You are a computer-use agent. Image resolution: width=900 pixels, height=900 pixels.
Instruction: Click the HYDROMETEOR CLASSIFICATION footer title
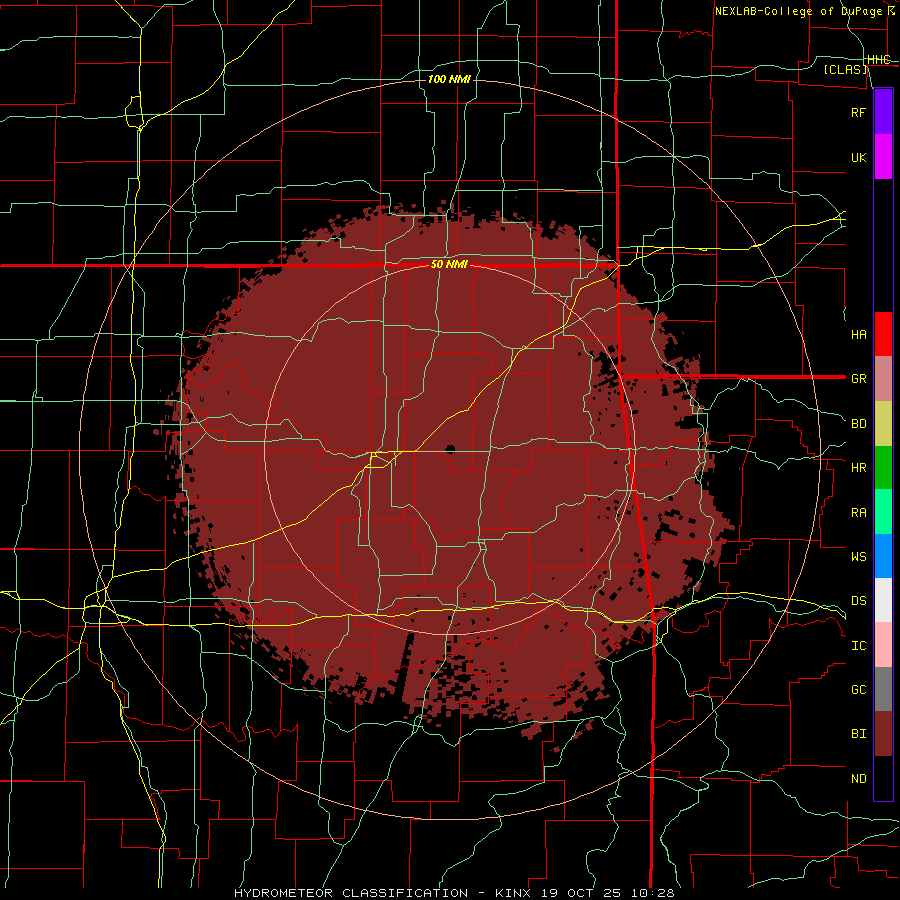[x=351, y=893]
